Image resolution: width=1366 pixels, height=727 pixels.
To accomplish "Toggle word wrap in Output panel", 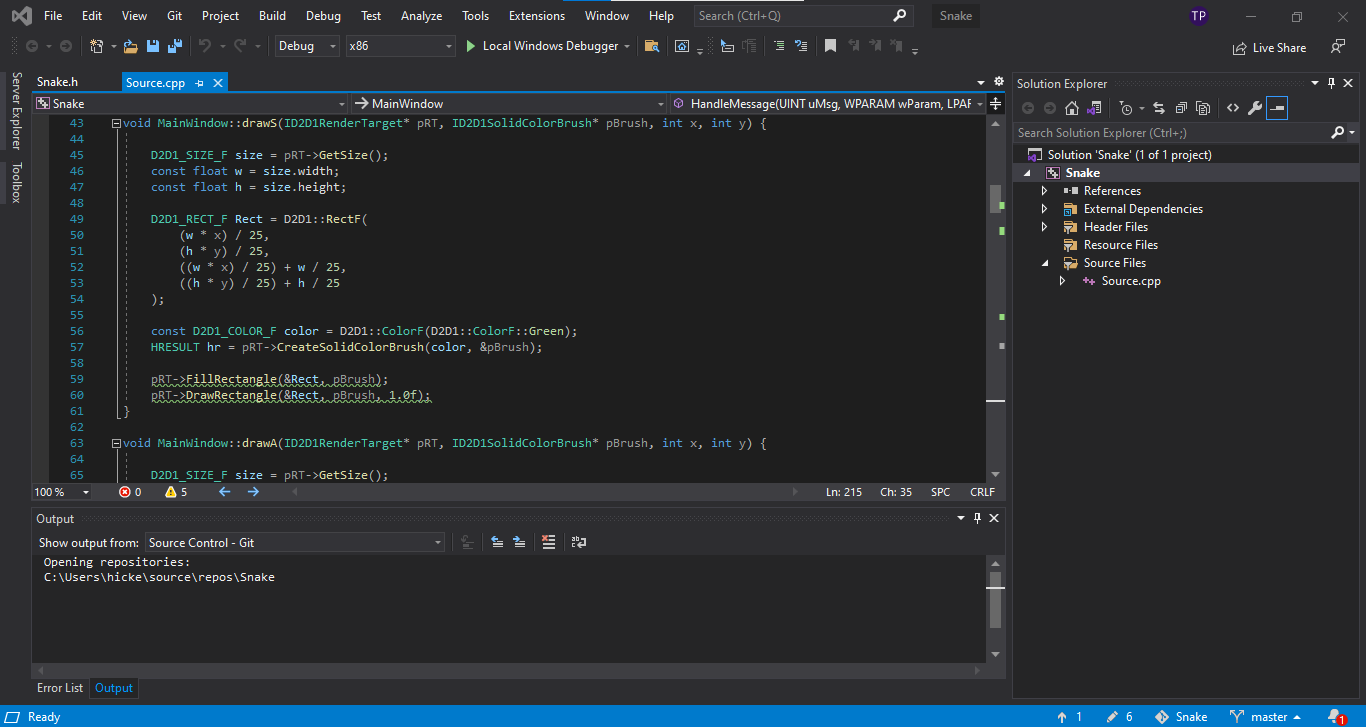I will click(579, 542).
